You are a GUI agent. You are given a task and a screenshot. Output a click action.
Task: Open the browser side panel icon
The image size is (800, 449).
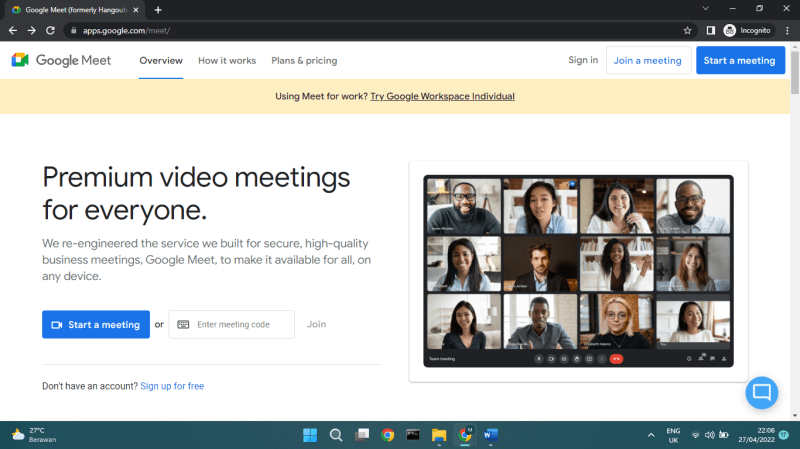[710, 31]
